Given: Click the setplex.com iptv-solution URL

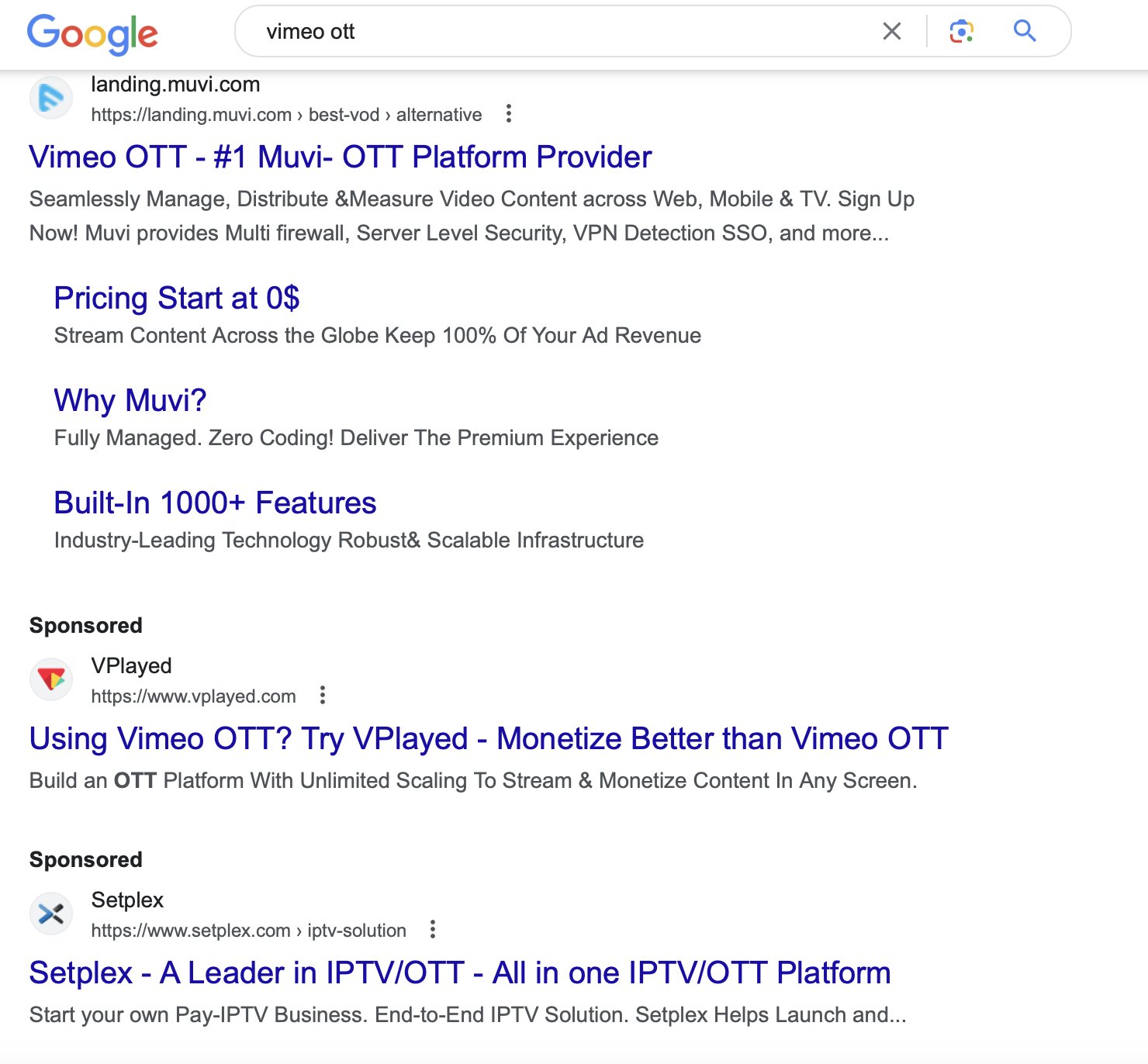Looking at the screenshot, I should [x=248, y=931].
